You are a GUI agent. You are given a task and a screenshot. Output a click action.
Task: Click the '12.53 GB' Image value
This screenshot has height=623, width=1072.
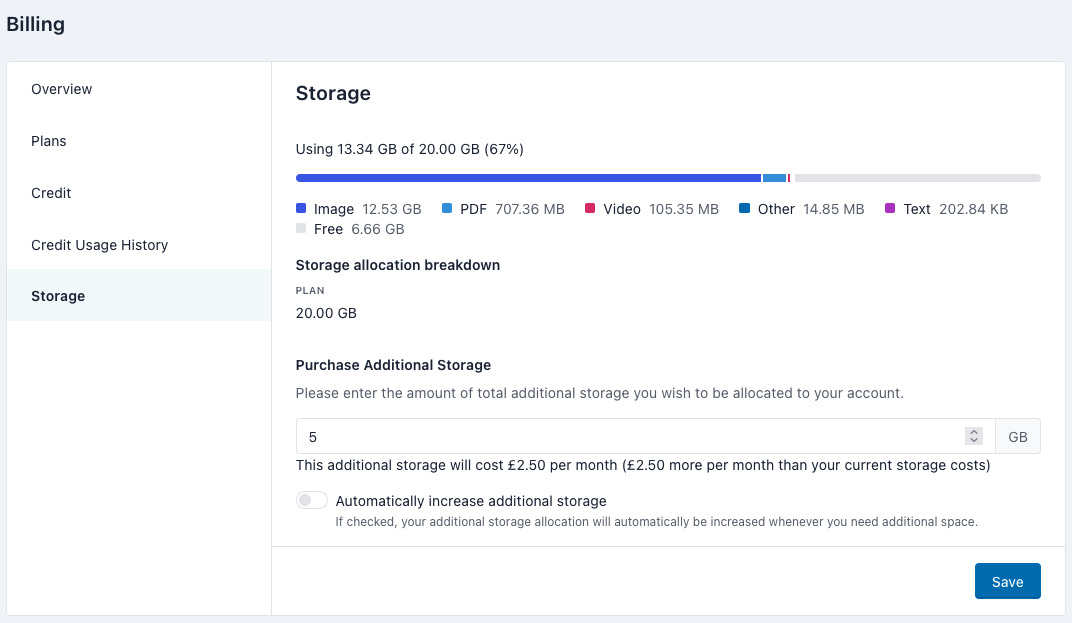tap(392, 209)
